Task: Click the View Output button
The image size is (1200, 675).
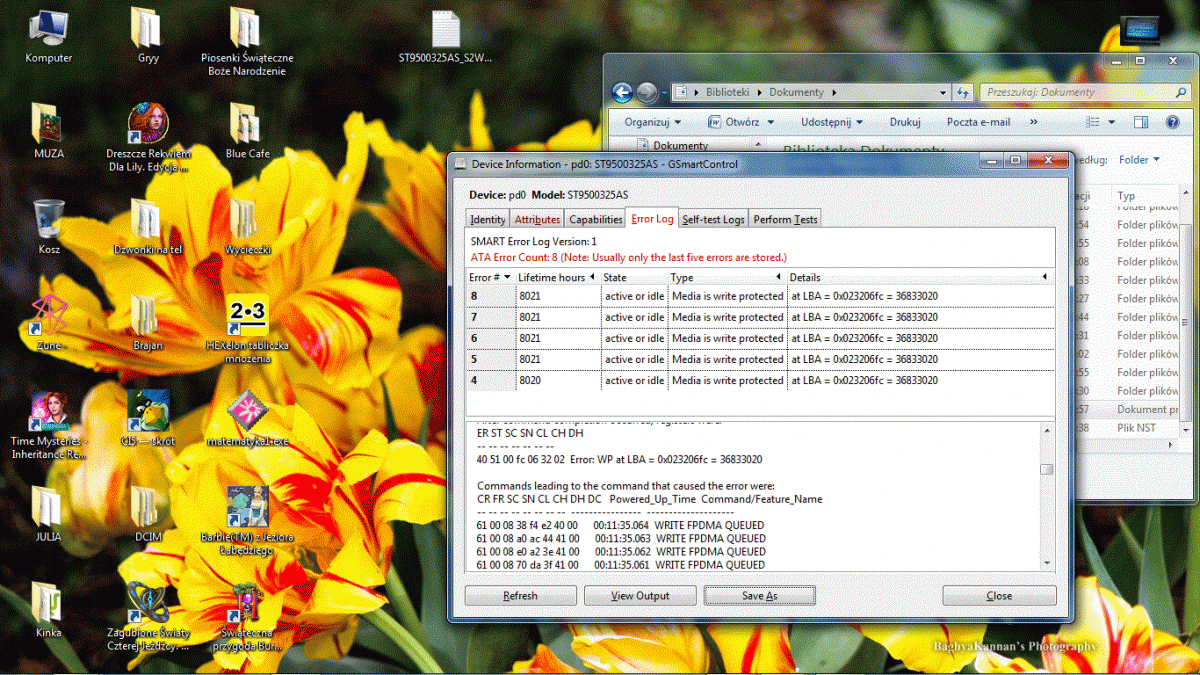Action: 640,595
